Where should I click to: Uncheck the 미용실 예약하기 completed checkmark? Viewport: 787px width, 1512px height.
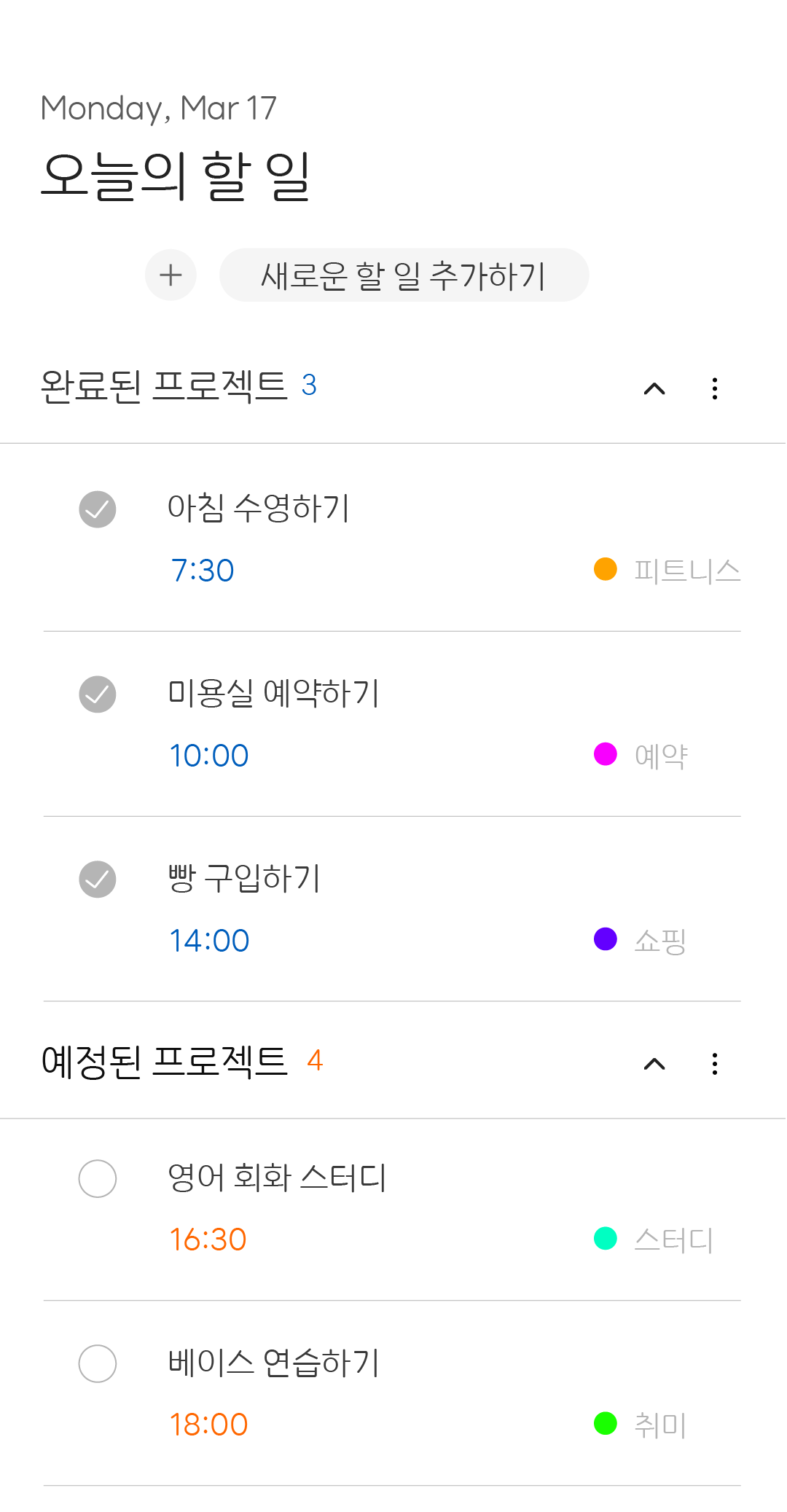click(98, 694)
